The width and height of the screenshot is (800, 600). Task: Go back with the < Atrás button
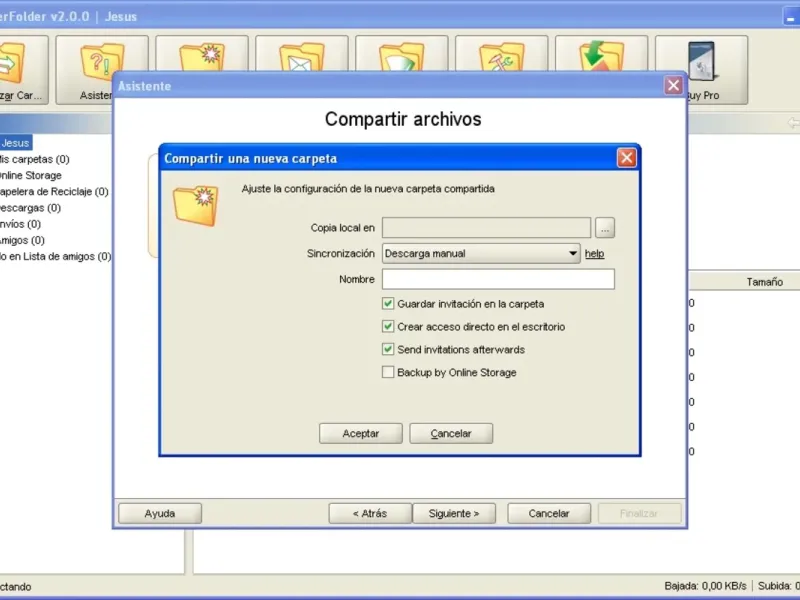pos(370,513)
